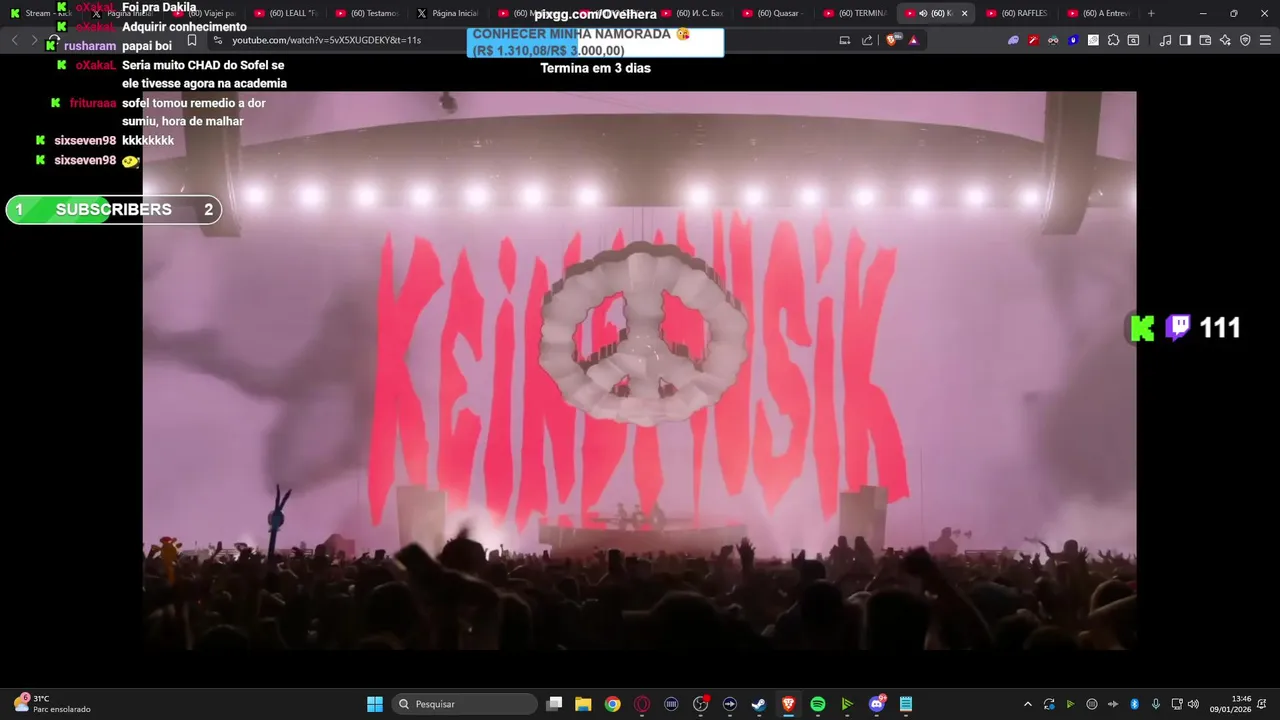Click the viewer count 111
Screen dimensions: 1280x720
pos(1220,328)
